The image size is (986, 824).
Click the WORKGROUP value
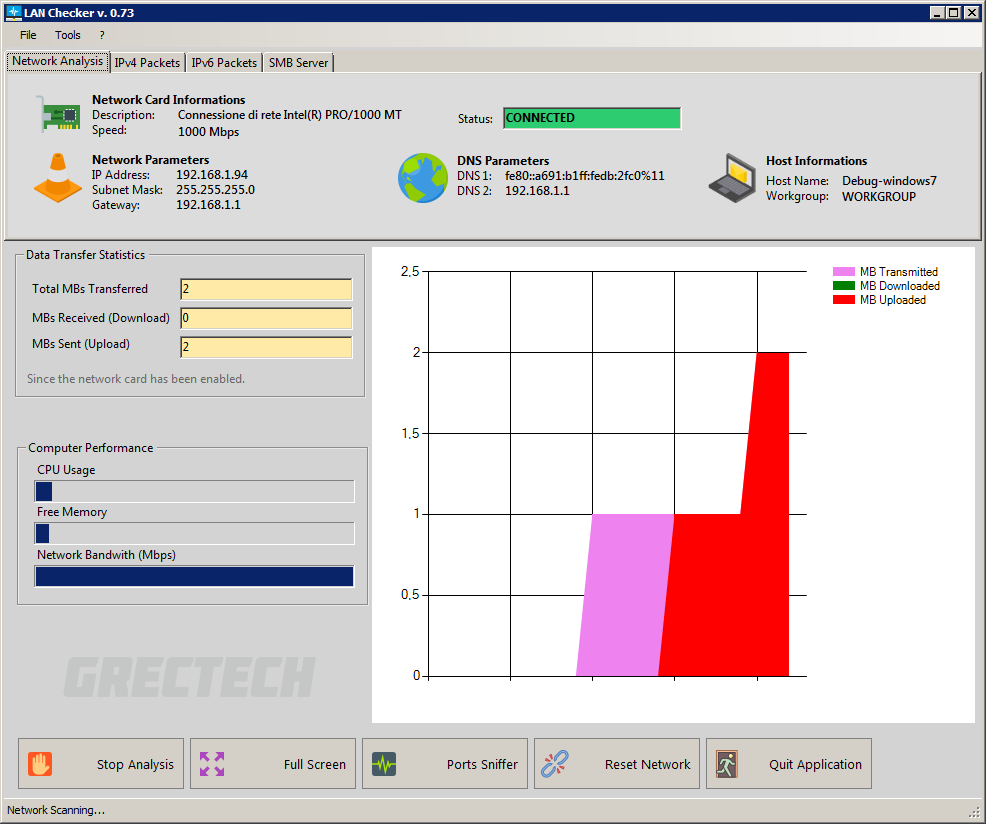pyautogui.click(x=879, y=197)
